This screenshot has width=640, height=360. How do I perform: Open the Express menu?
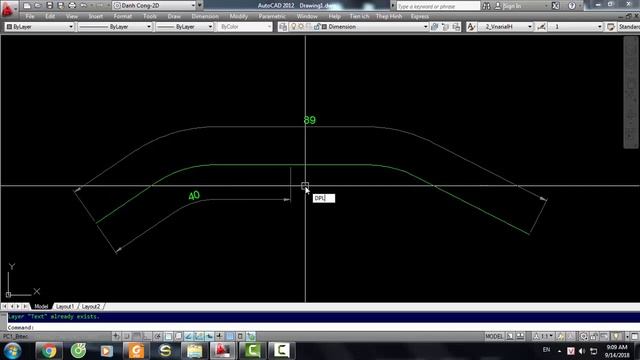(x=420, y=16)
